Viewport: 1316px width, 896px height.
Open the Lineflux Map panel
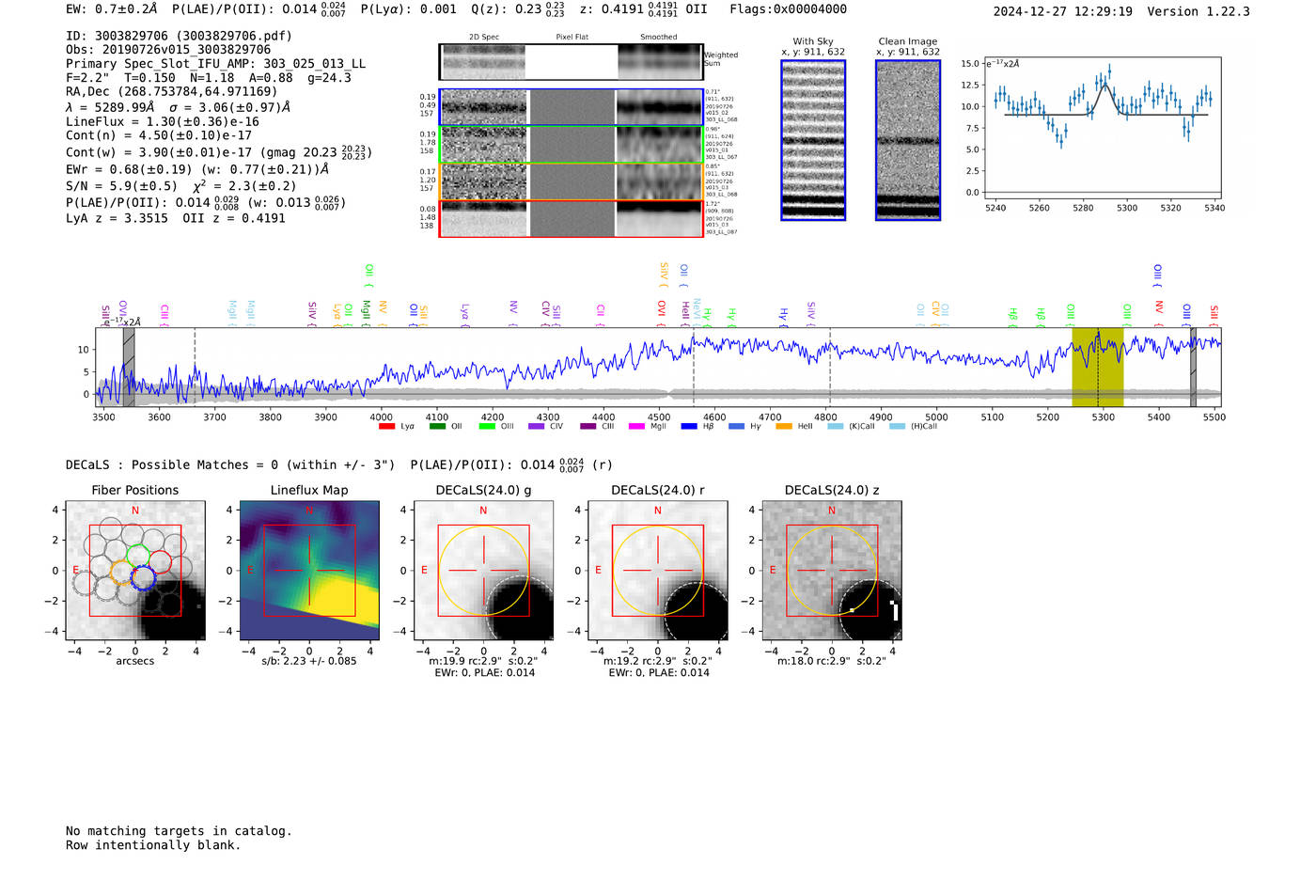tap(309, 571)
